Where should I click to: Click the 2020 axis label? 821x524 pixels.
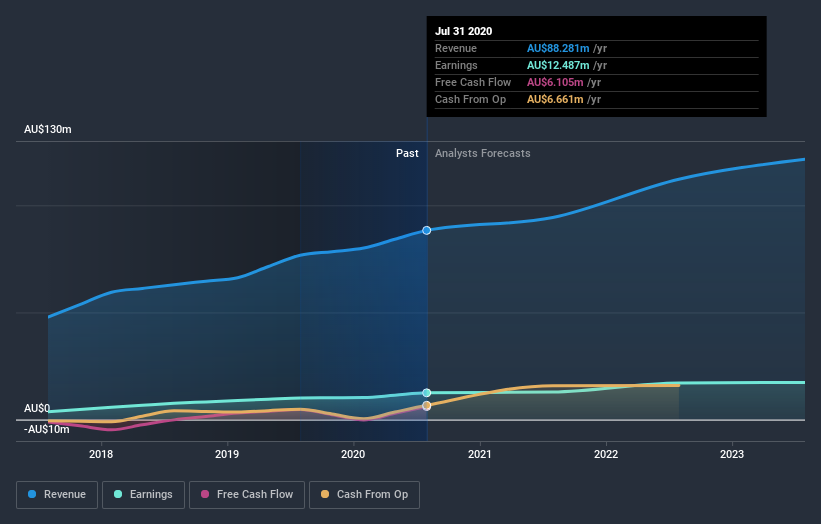[353, 454]
